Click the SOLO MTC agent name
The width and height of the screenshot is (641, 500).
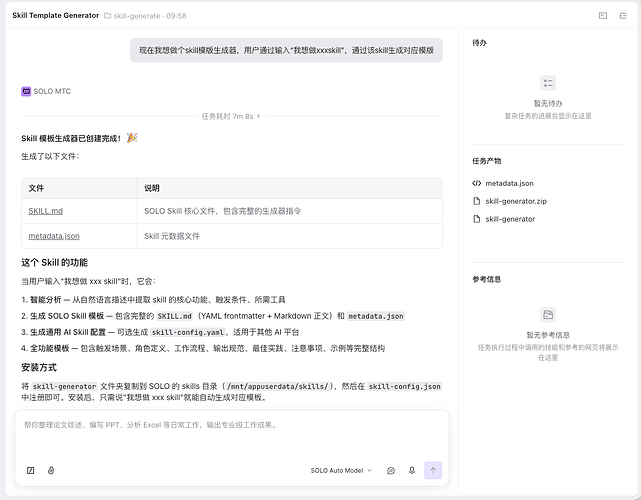(52, 91)
